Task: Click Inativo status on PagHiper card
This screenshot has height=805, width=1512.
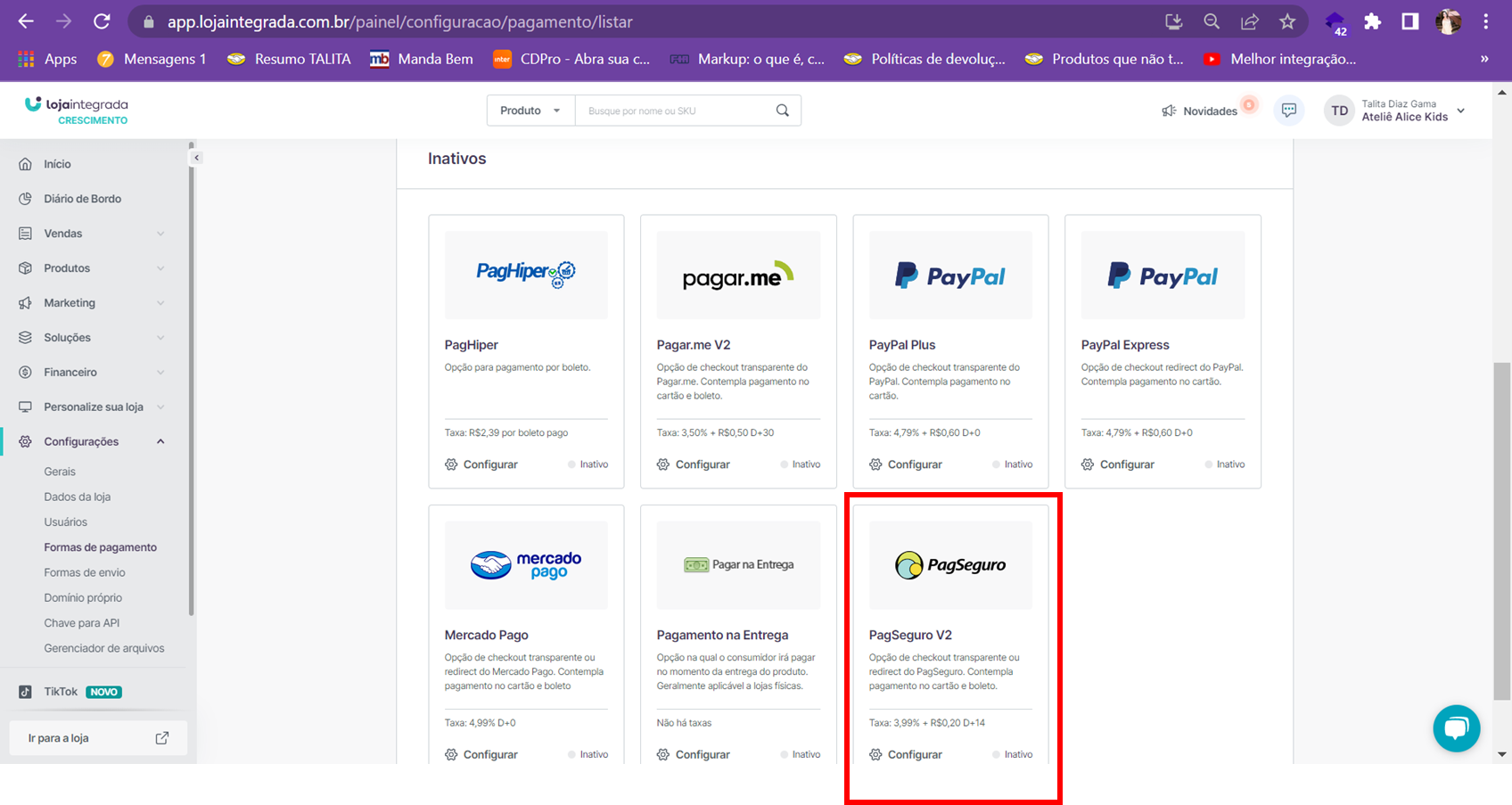Action: (588, 464)
